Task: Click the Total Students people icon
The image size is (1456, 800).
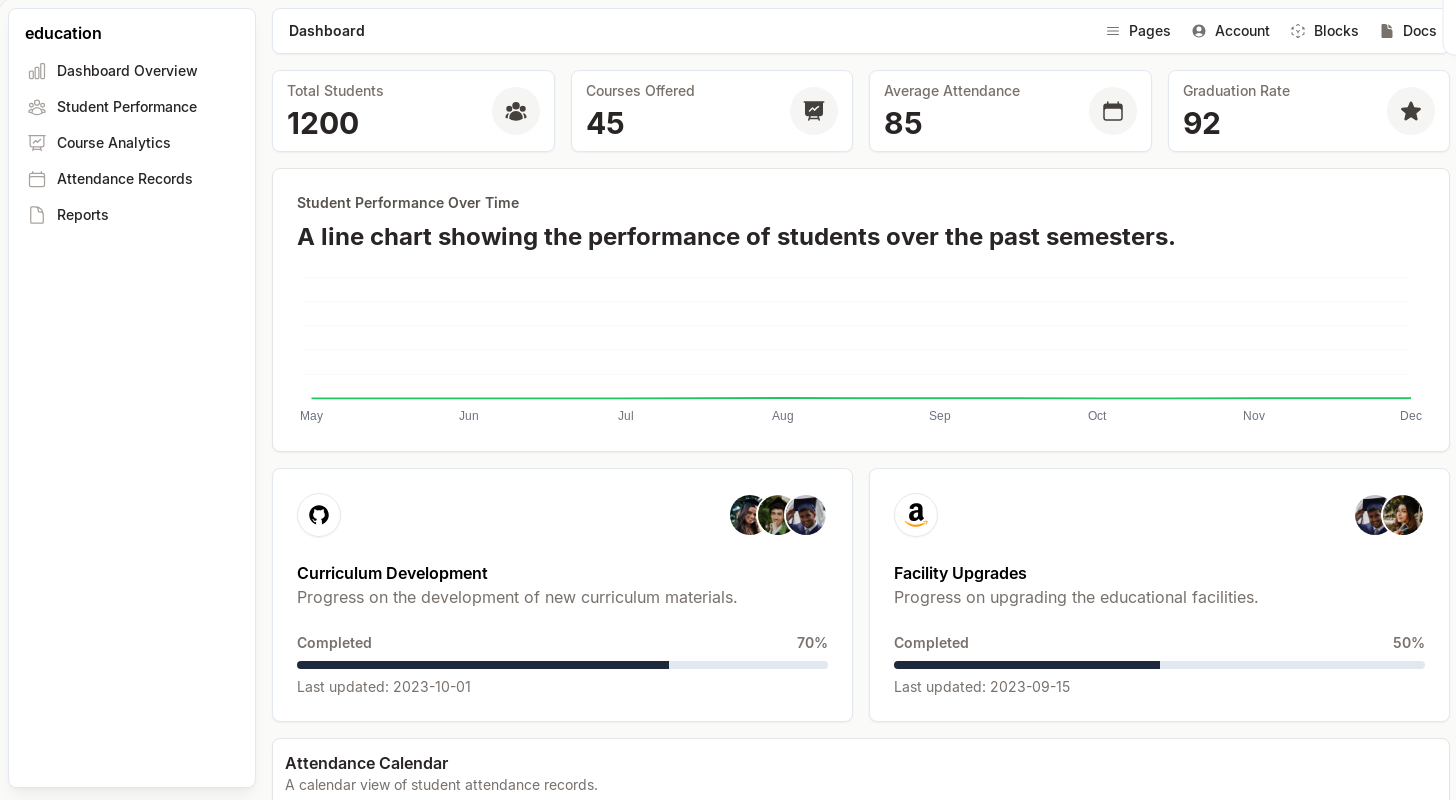Action: 516,111
